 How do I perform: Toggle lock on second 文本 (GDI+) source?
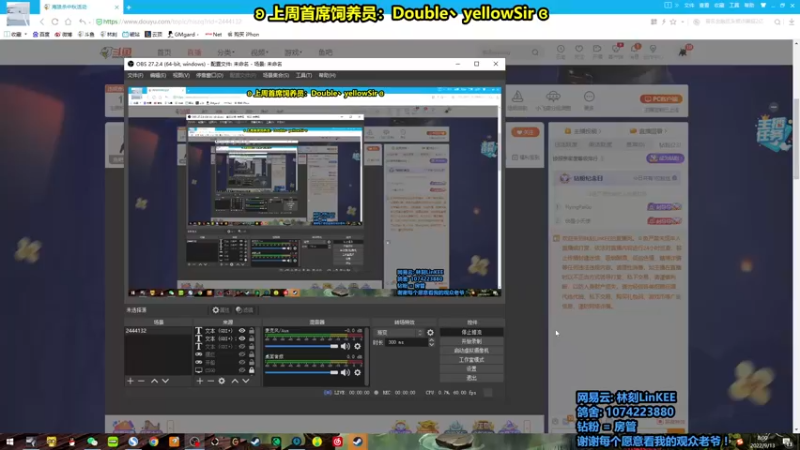coord(252,338)
